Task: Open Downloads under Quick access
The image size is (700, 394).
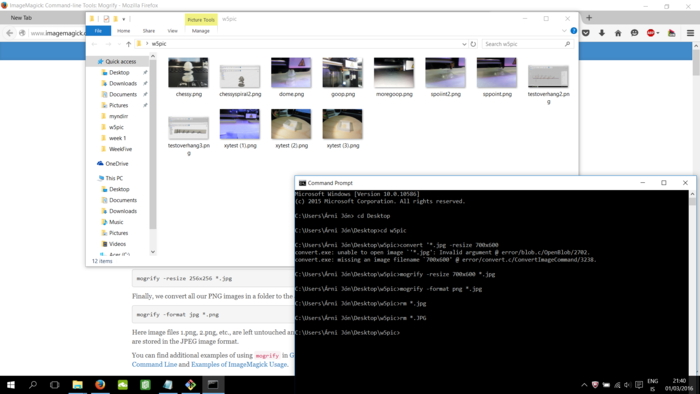Action: tap(123, 83)
